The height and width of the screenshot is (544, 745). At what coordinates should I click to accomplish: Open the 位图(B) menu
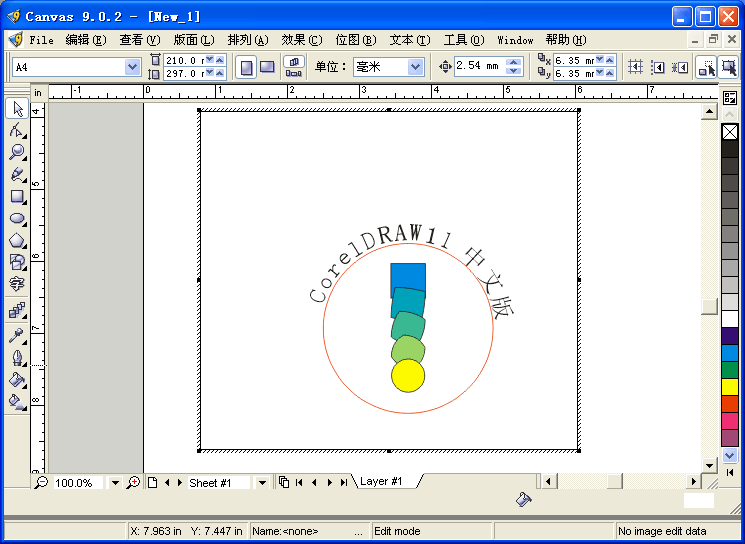pyautogui.click(x=356, y=40)
